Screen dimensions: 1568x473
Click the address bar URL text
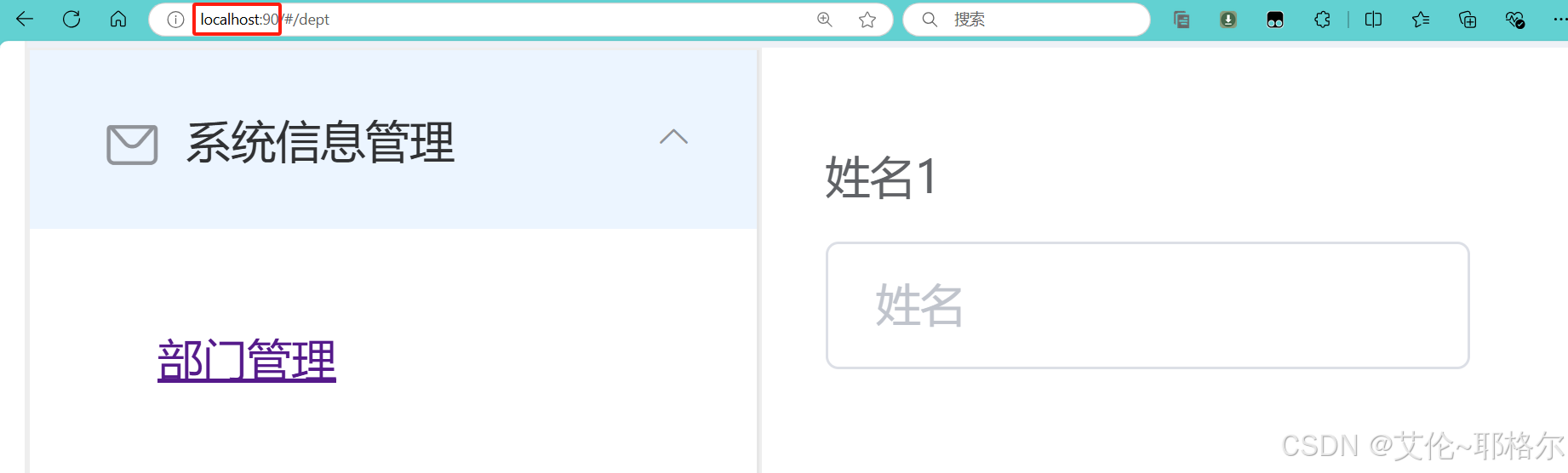point(265,20)
